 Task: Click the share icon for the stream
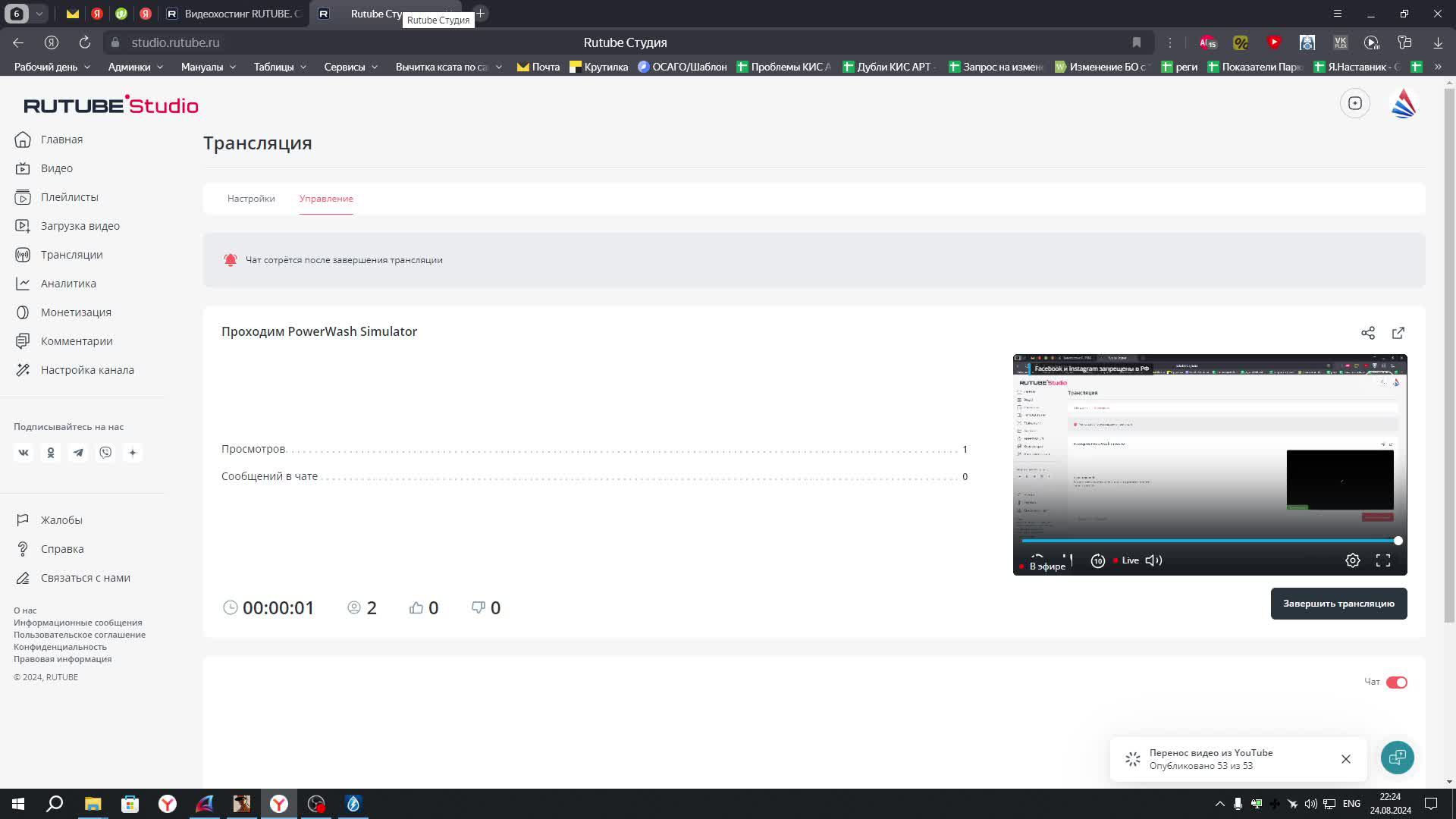point(1367,333)
